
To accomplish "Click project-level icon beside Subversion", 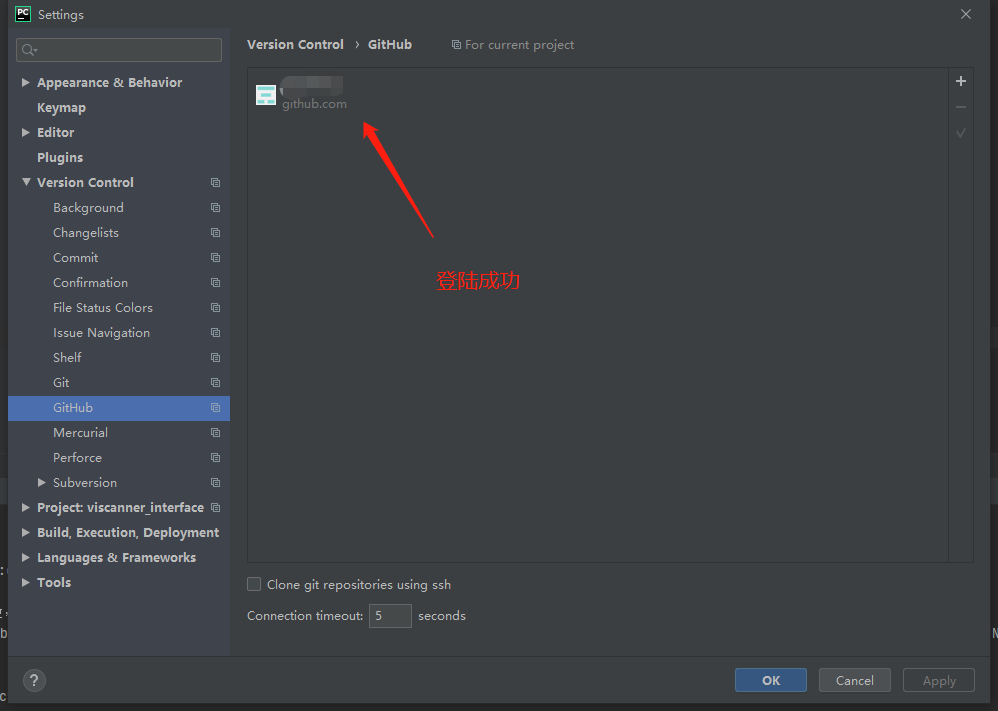I will [215, 482].
